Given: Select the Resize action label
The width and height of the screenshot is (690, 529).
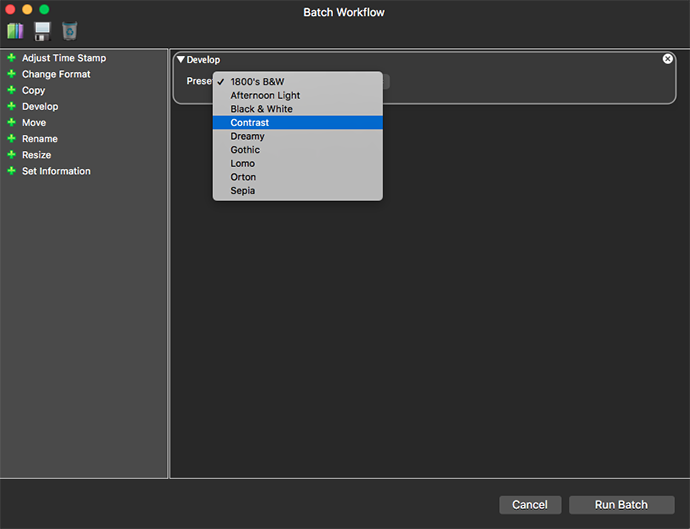Looking at the screenshot, I should point(37,155).
